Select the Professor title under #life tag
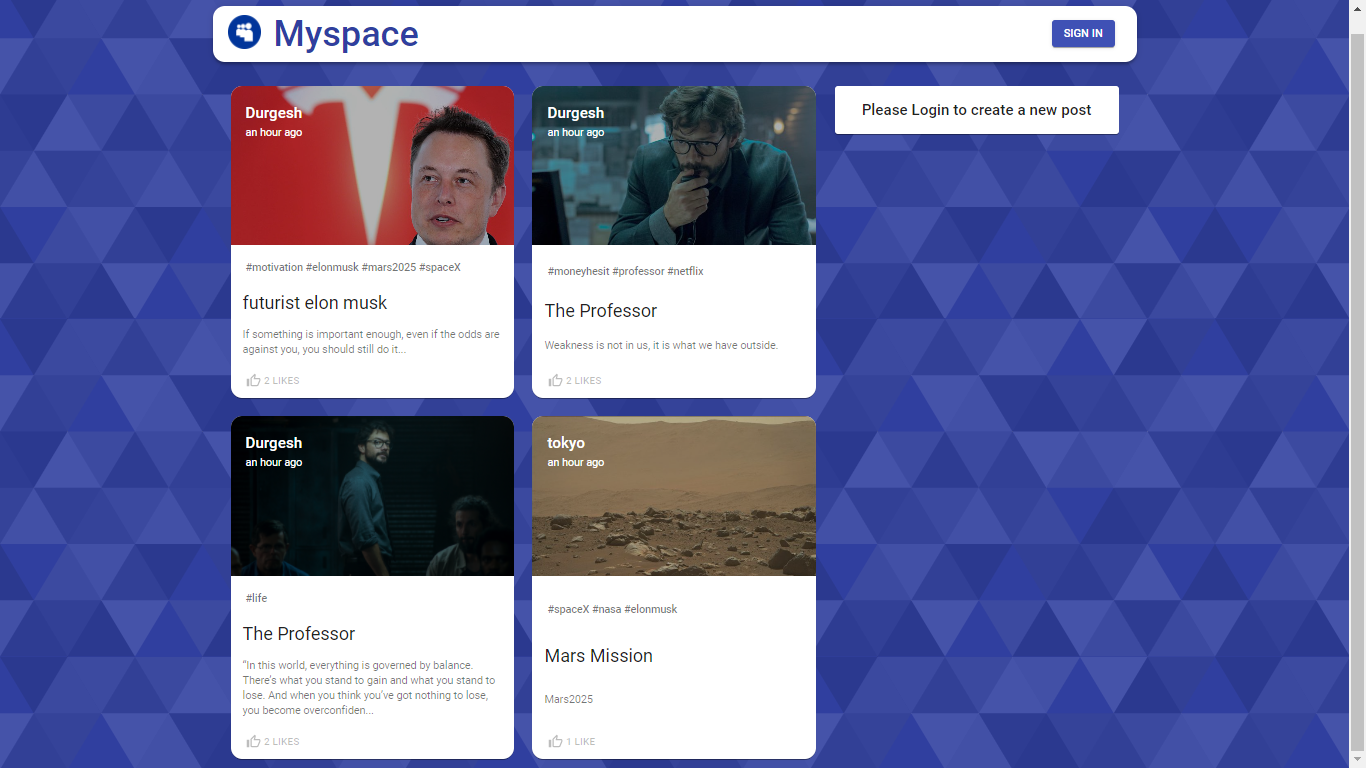Viewport: 1366px width, 768px height. (x=299, y=633)
